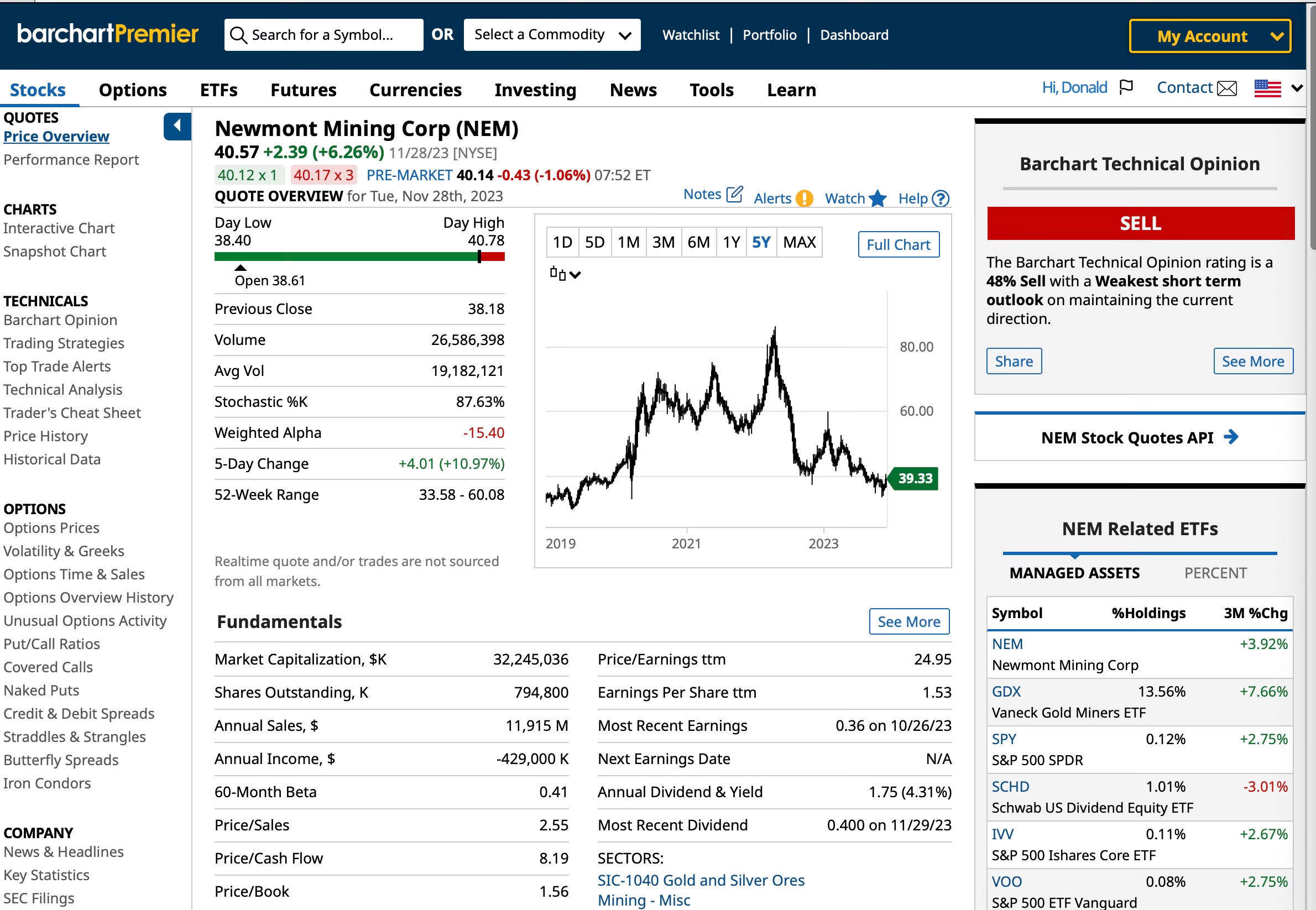The image size is (1316, 910).
Task: Click the NEM Stock Quotes API box
Action: 1139,437
